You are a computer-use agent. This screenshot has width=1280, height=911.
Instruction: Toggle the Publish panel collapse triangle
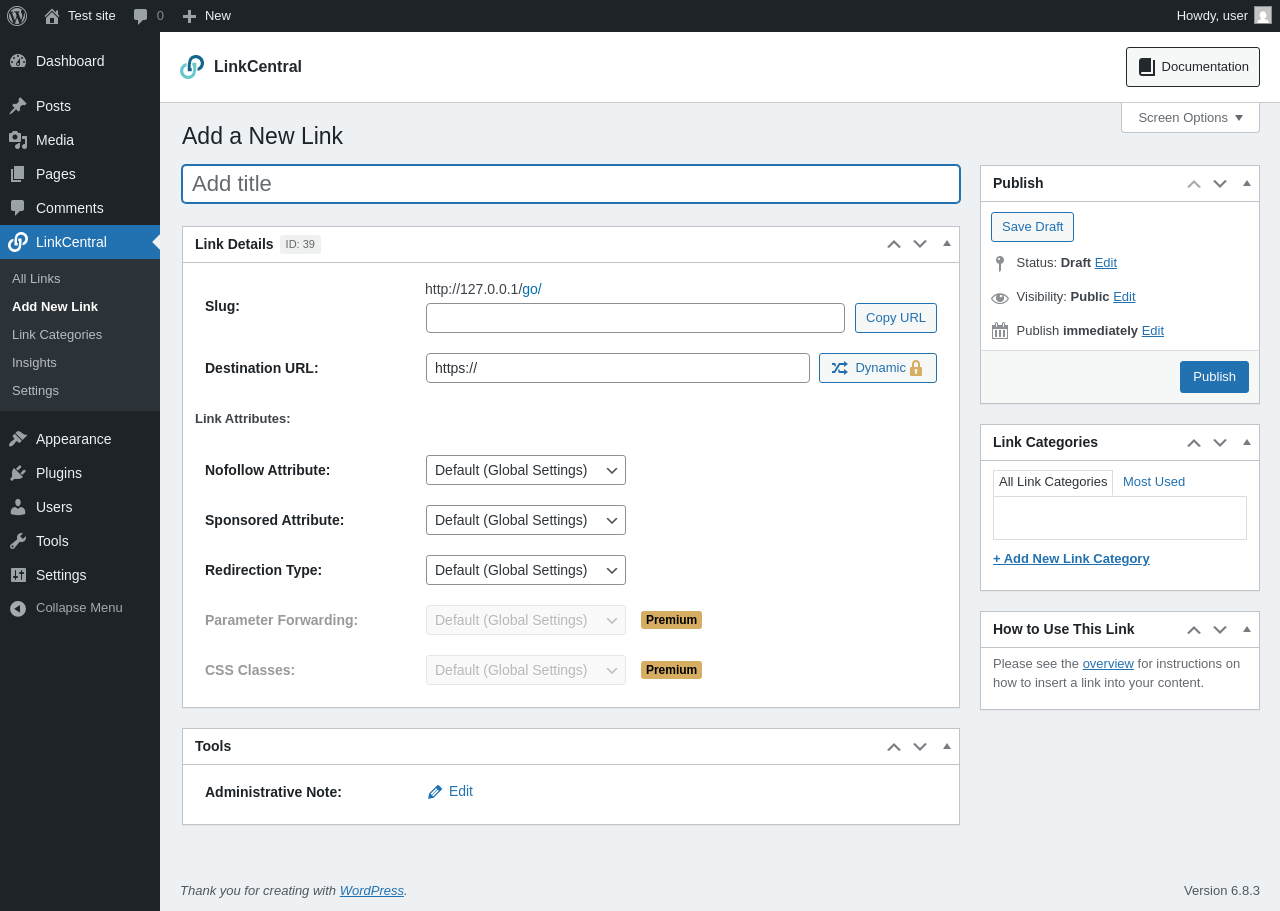click(1247, 183)
